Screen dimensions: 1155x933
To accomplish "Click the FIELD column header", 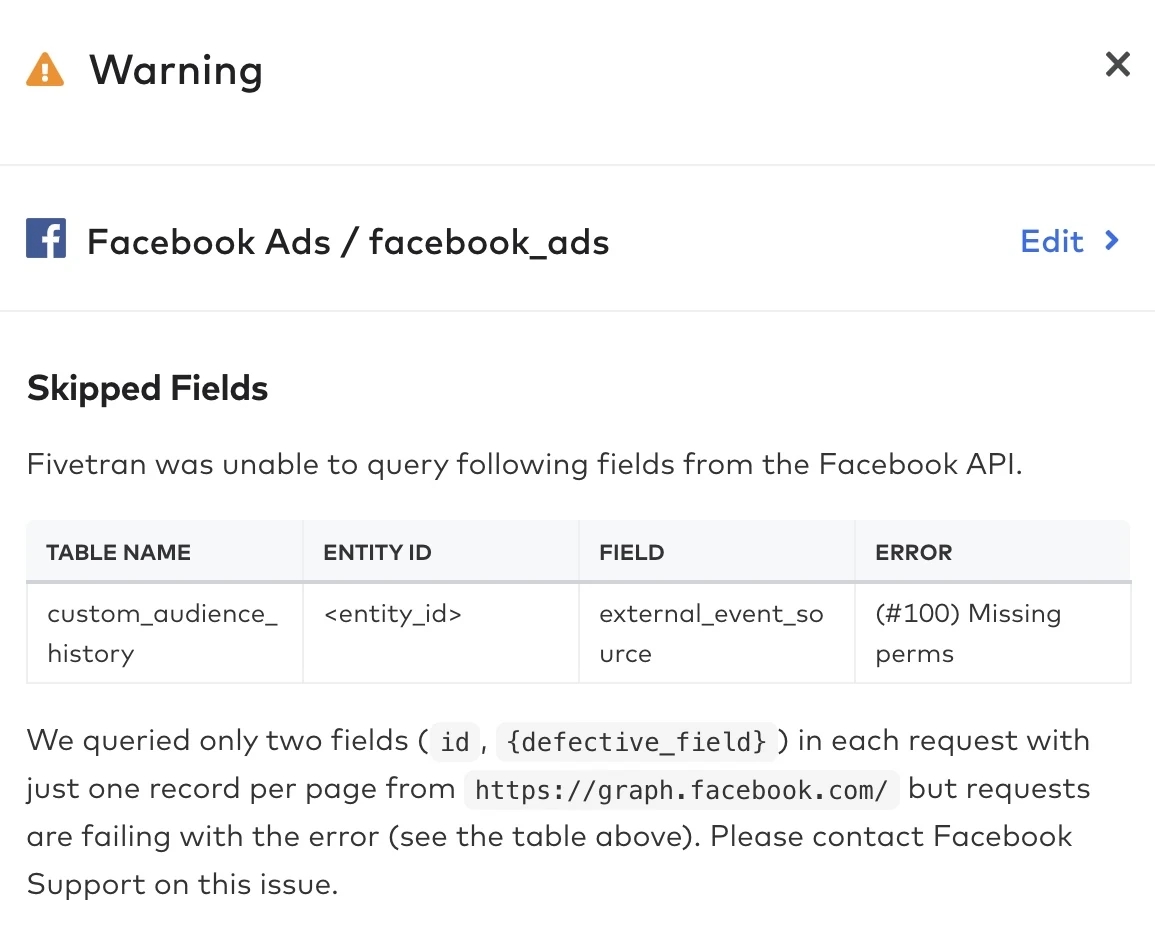I will click(x=632, y=552).
